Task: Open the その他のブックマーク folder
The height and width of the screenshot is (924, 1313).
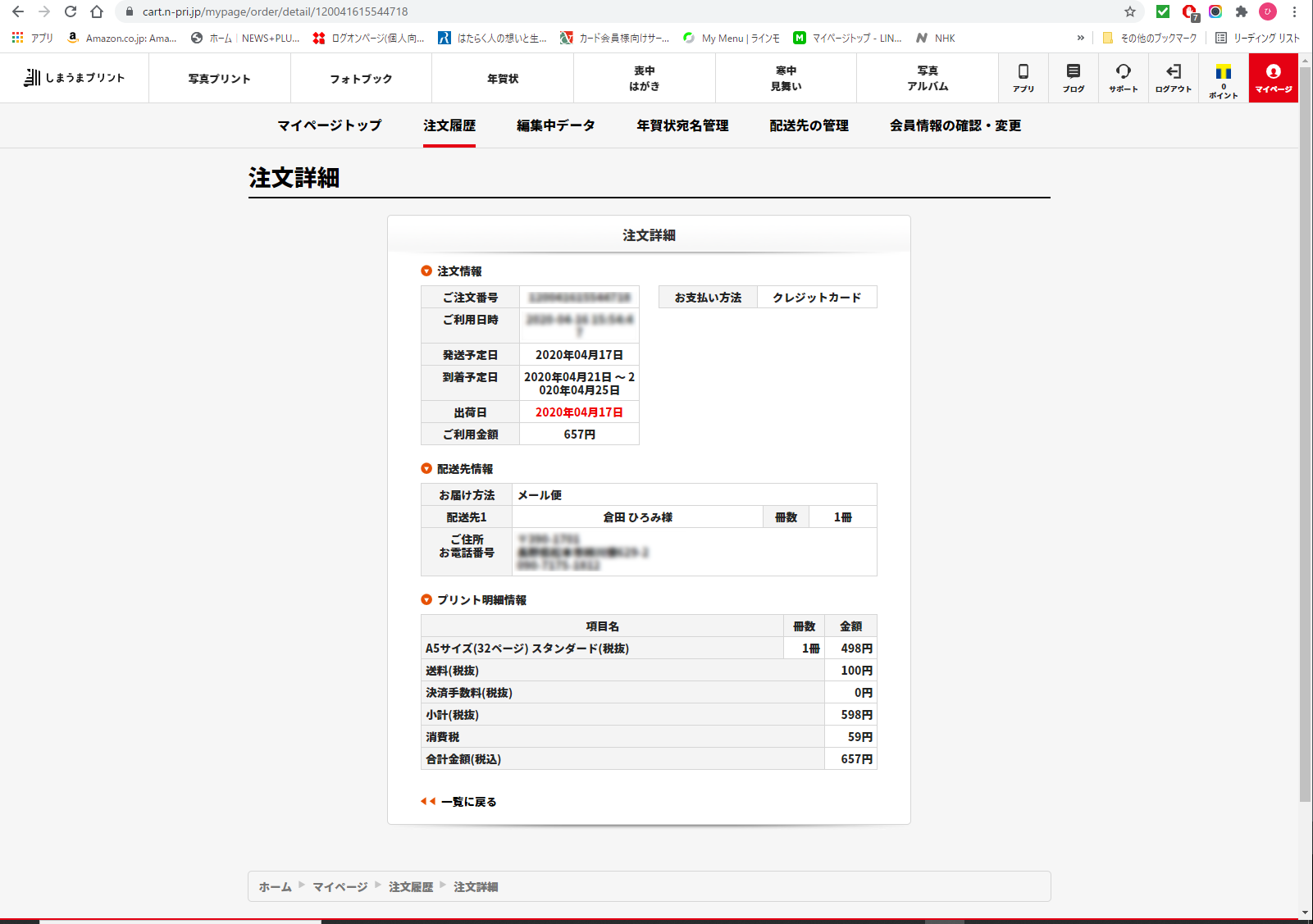Action: click(x=1150, y=38)
